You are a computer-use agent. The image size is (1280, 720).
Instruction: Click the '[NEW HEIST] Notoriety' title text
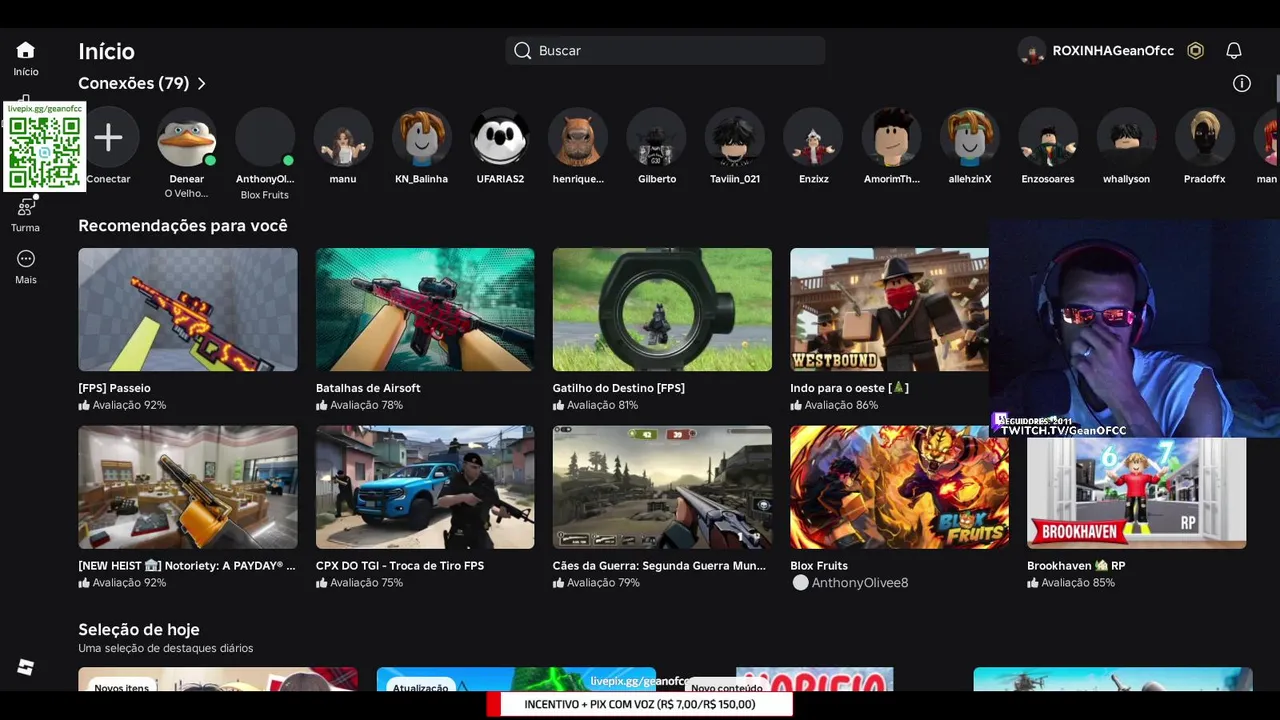(x=187, y=566)
